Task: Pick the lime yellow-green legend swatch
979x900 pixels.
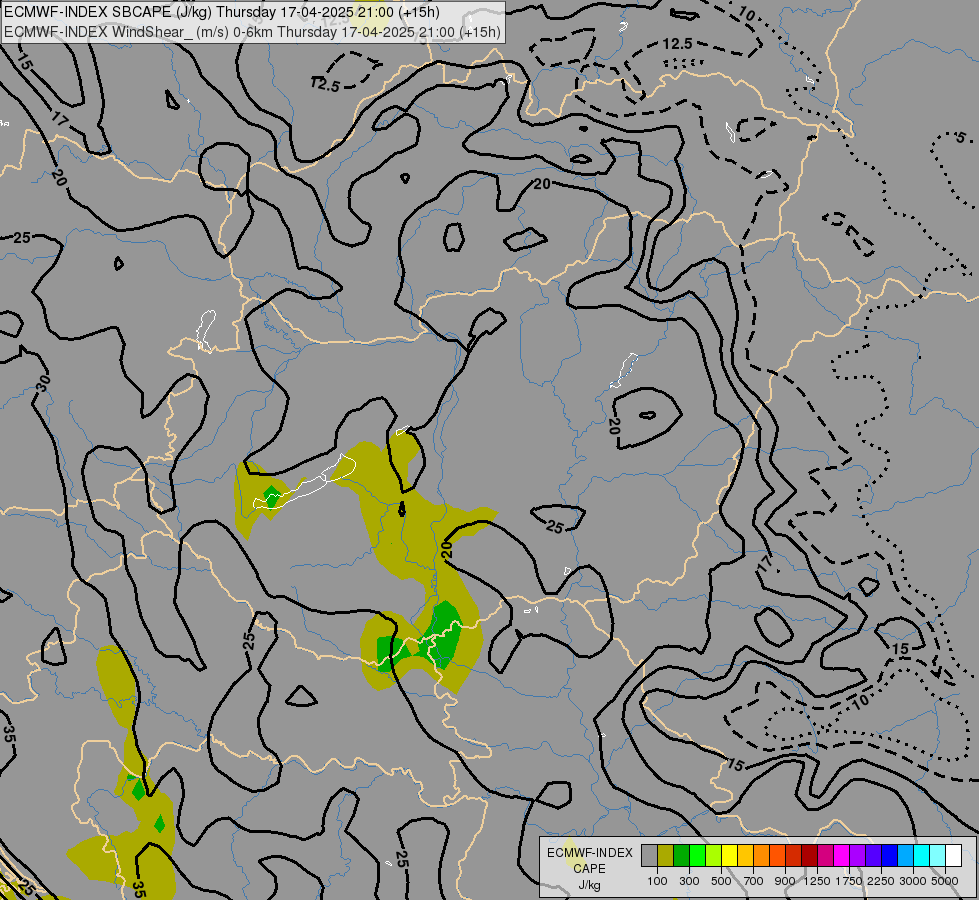Action: pos(714,855)
